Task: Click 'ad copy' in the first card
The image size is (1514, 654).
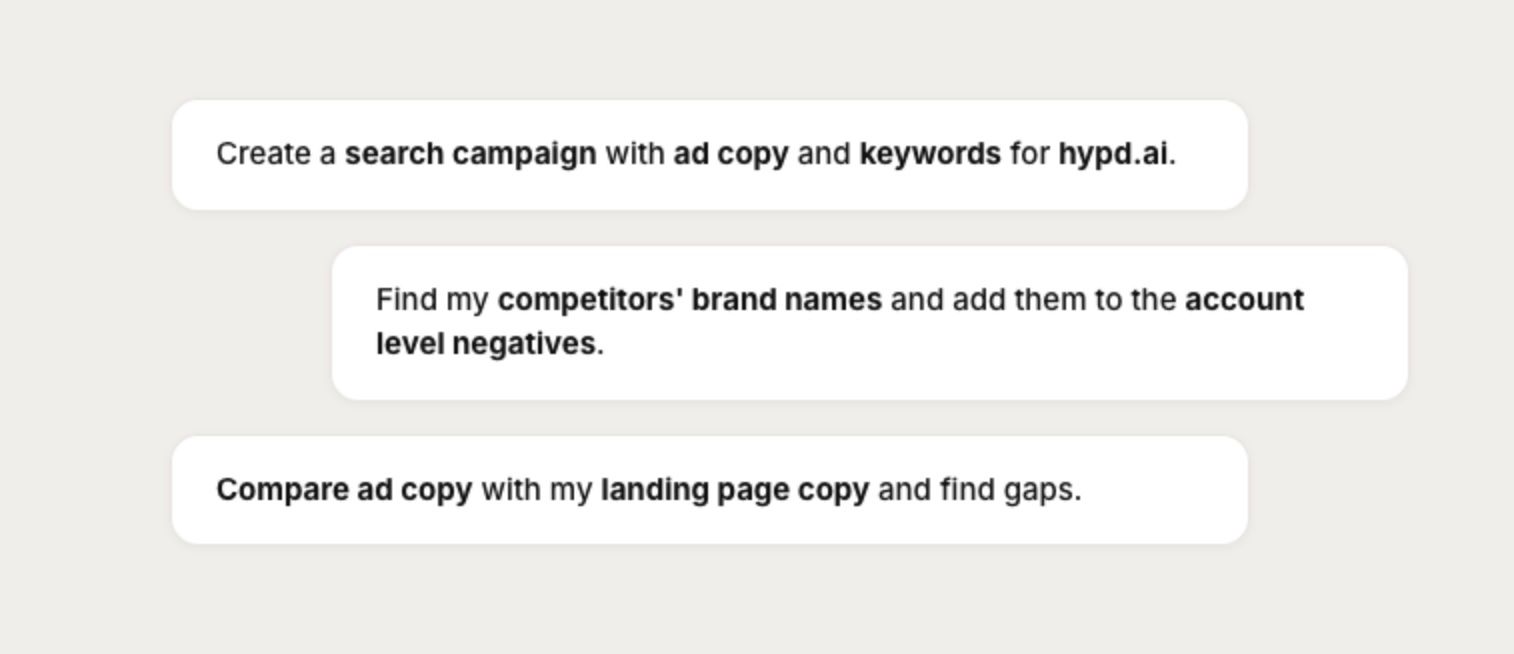Action: 731,154
